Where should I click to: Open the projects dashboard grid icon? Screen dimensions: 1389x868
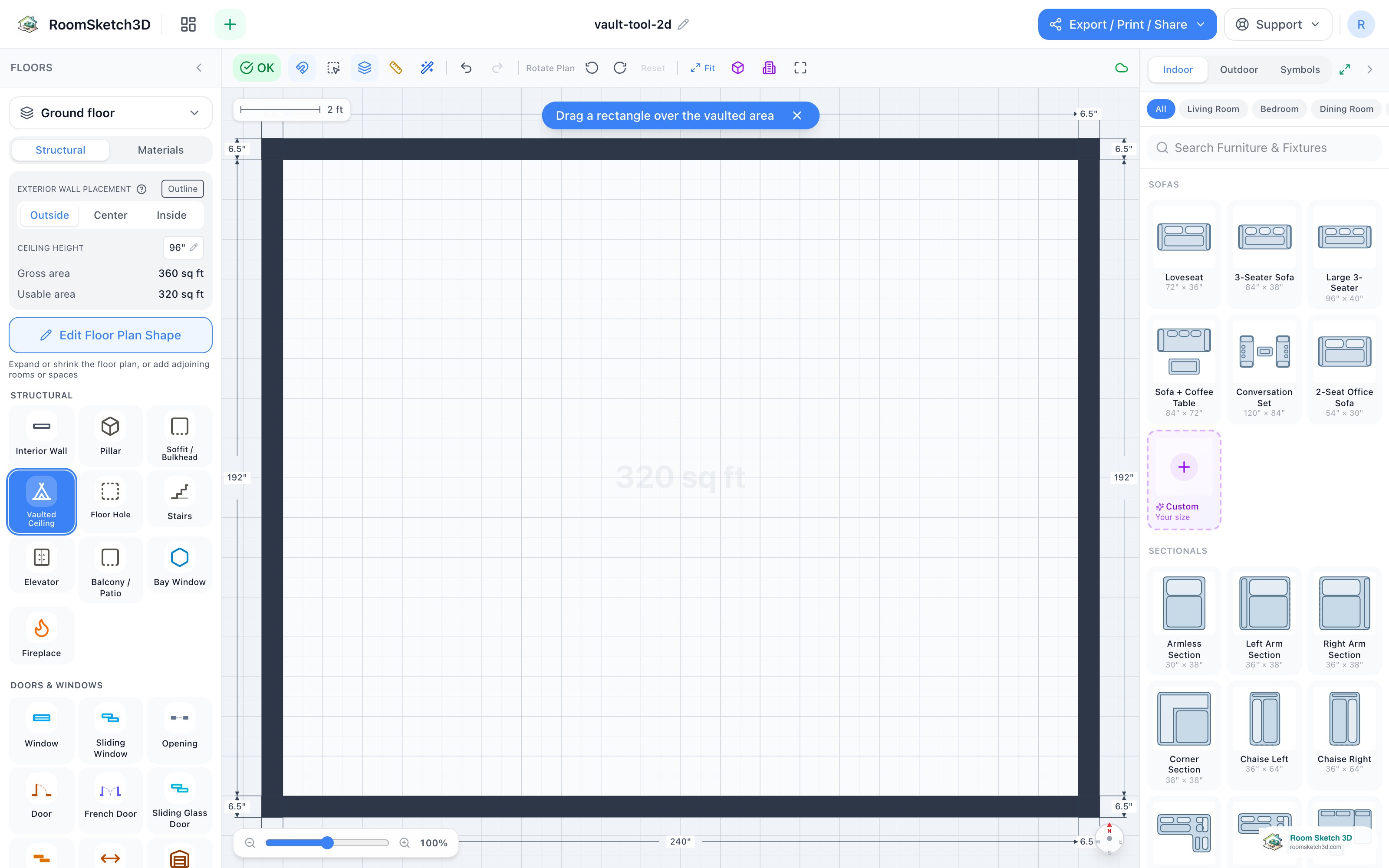point(188,24)
